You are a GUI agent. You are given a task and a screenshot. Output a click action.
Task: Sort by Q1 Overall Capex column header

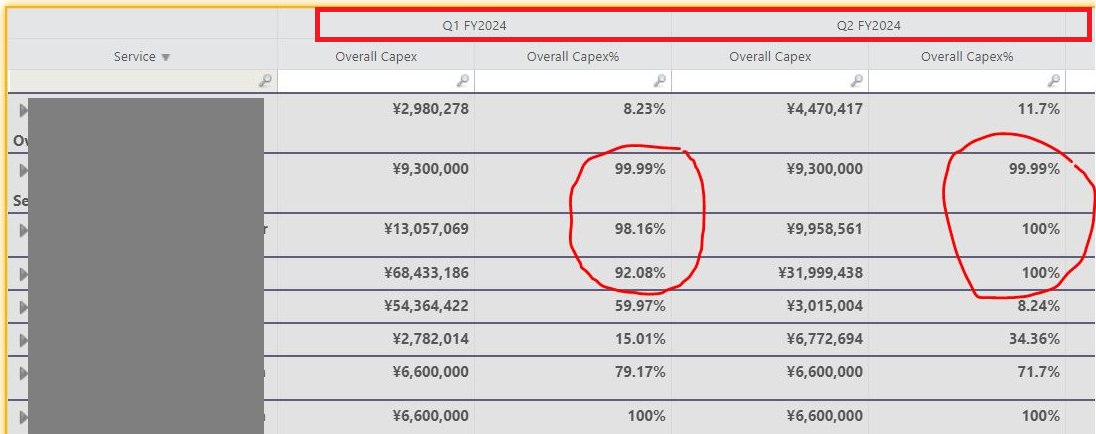(x=376, y=57)
